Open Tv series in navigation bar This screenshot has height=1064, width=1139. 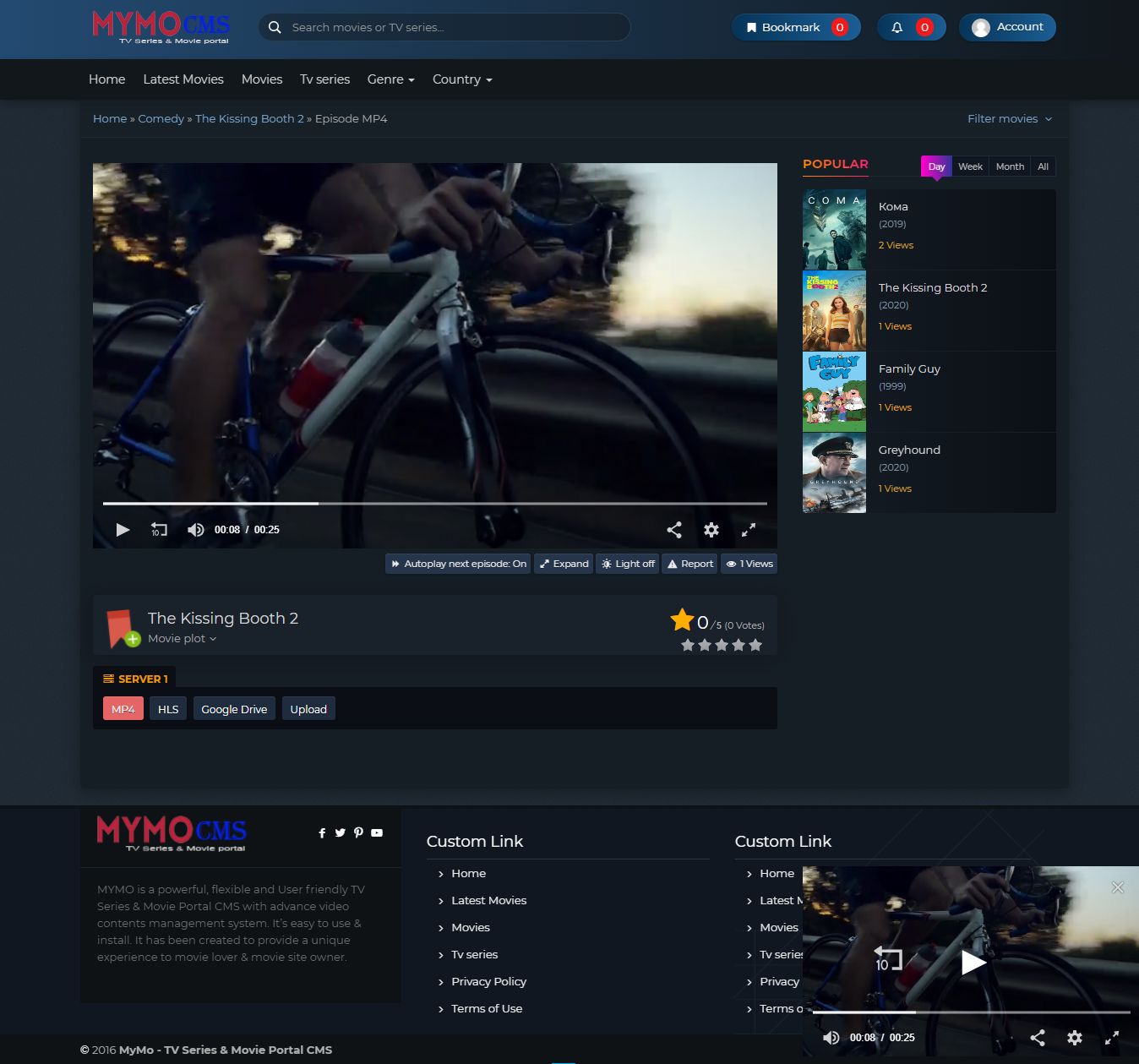pos(324,79)
